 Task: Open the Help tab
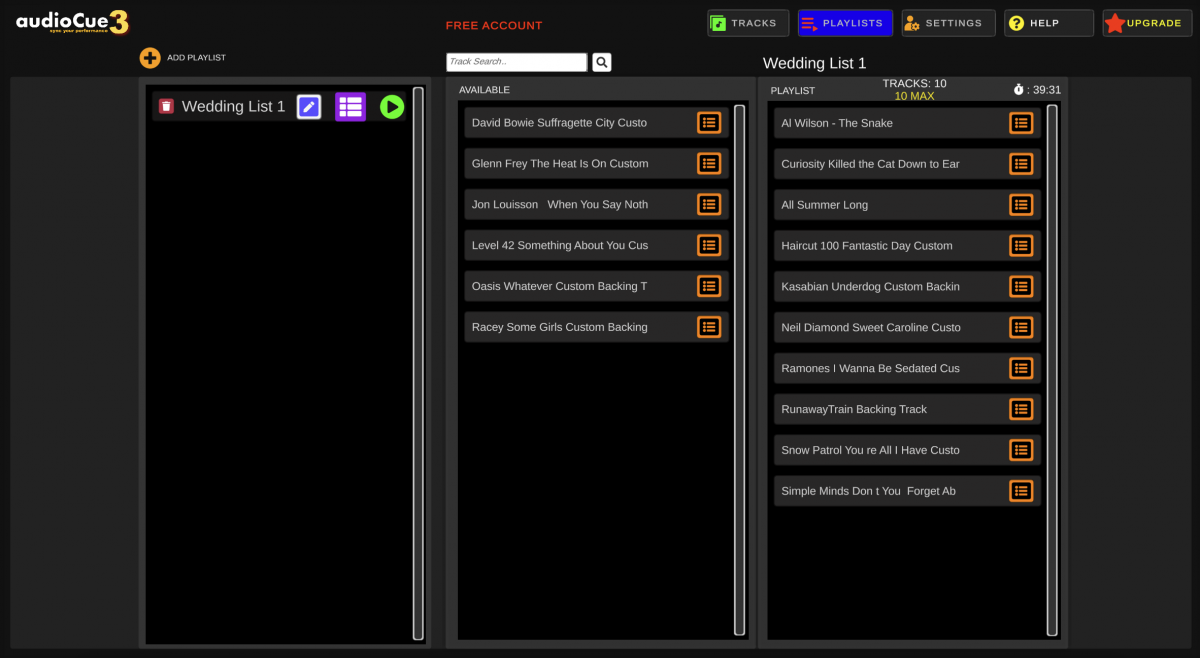1049,23
